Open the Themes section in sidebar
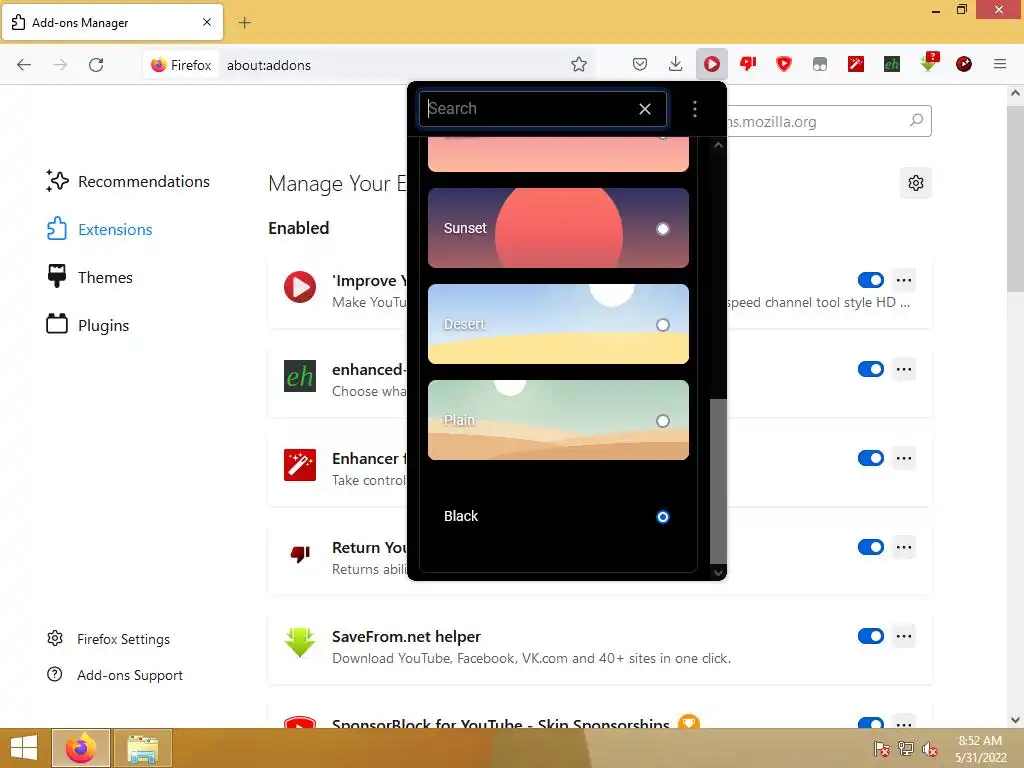Image resolution: width=1024 pixels, height=768 pixels. tap(90, 278)
